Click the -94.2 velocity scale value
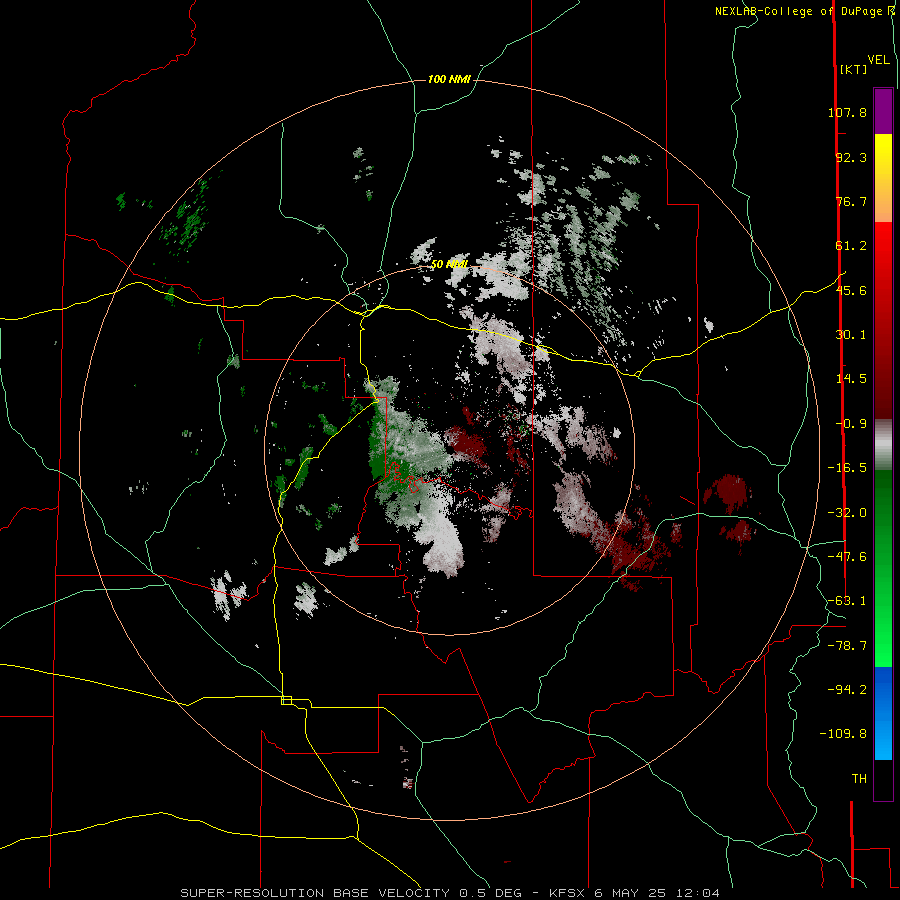900x900 pixels. [x=847, y=690]
